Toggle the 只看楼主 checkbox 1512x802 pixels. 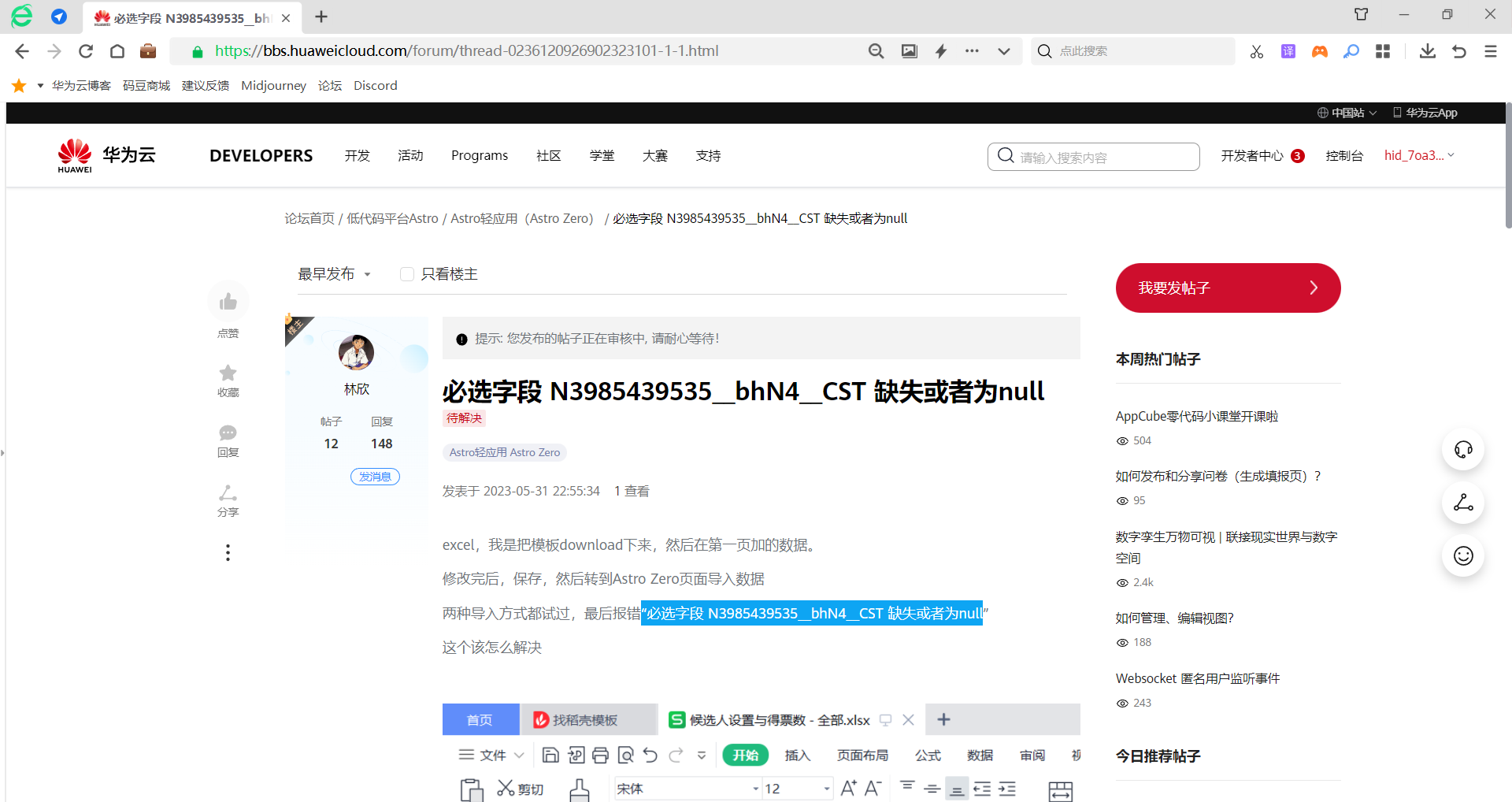[x=407, y=274]
